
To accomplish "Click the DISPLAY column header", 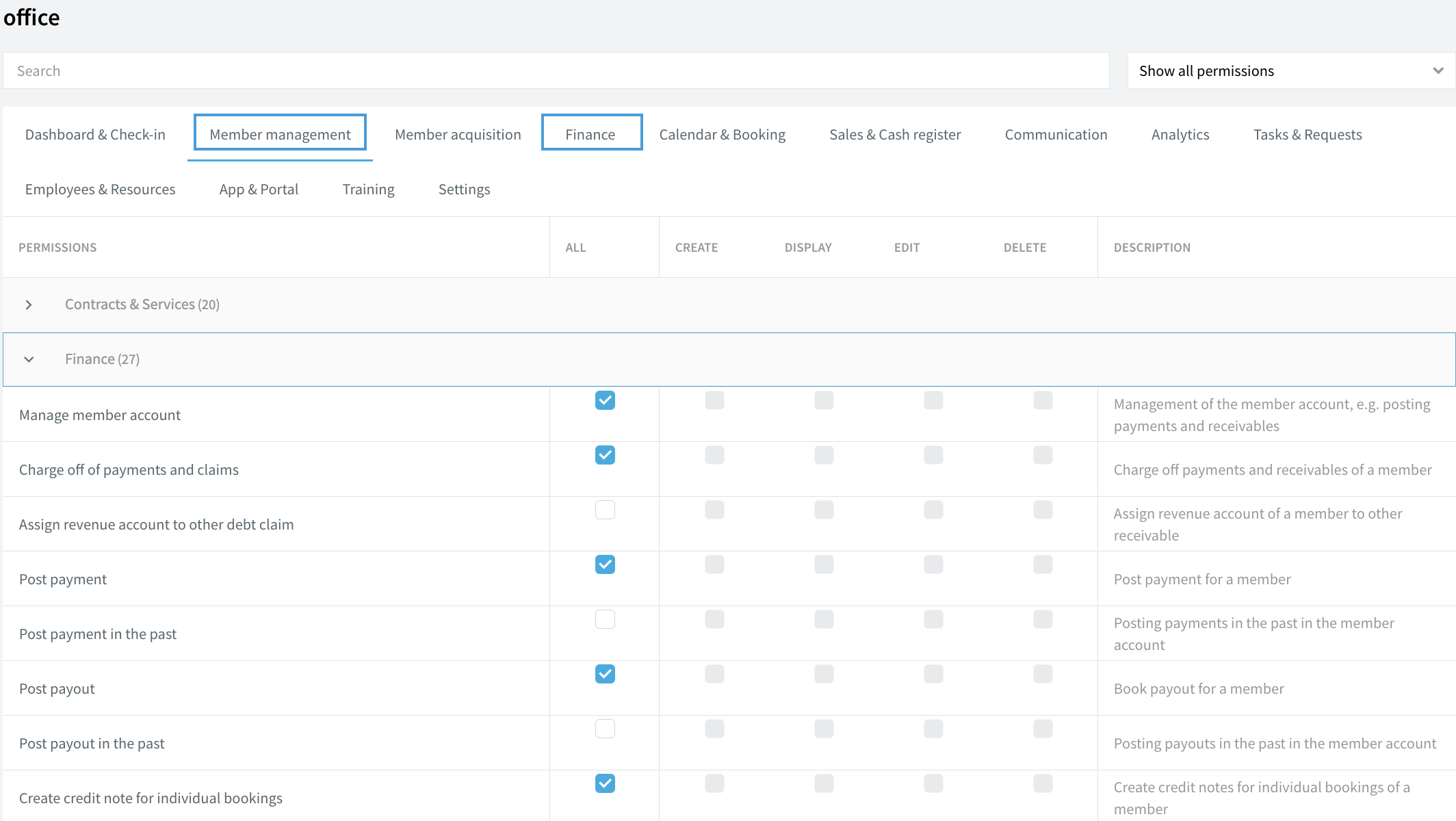I will pos(808,248).
